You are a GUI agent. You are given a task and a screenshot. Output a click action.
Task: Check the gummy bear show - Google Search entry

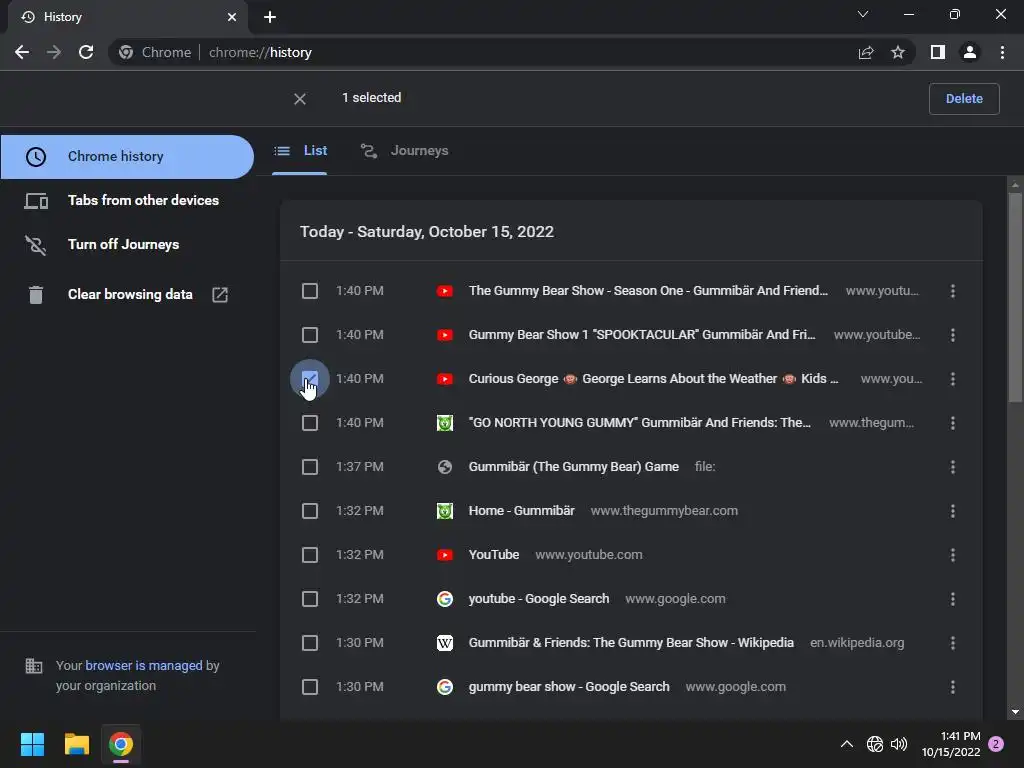coord(310,687)
